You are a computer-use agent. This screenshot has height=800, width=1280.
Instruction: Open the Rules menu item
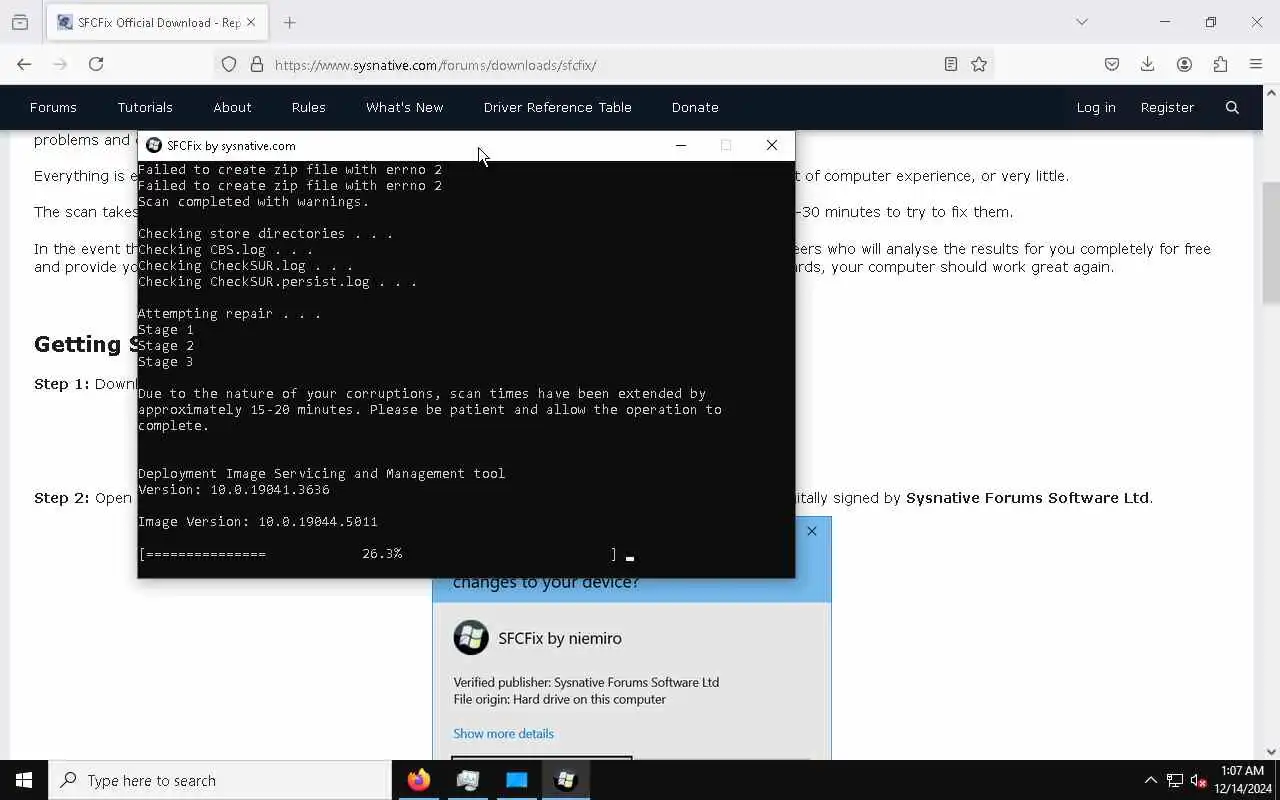pos(308,107)
